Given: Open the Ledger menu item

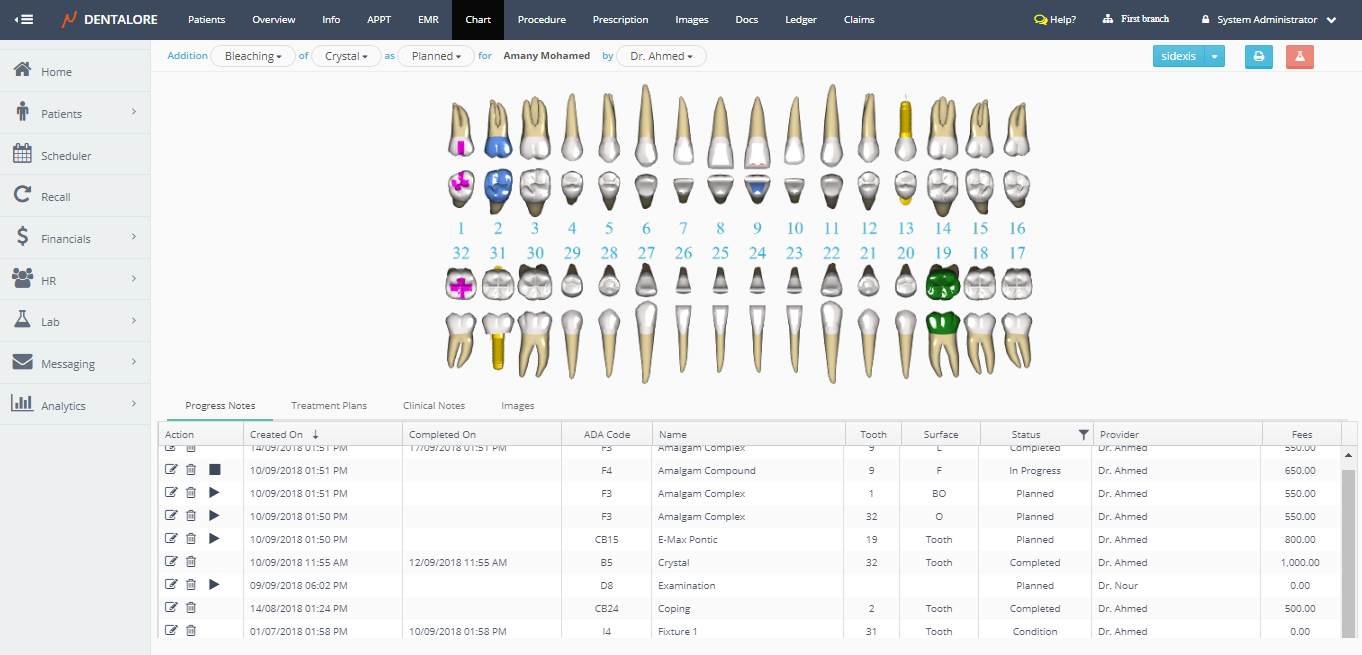Looking at the screenshot, I should tap(800, 20).
